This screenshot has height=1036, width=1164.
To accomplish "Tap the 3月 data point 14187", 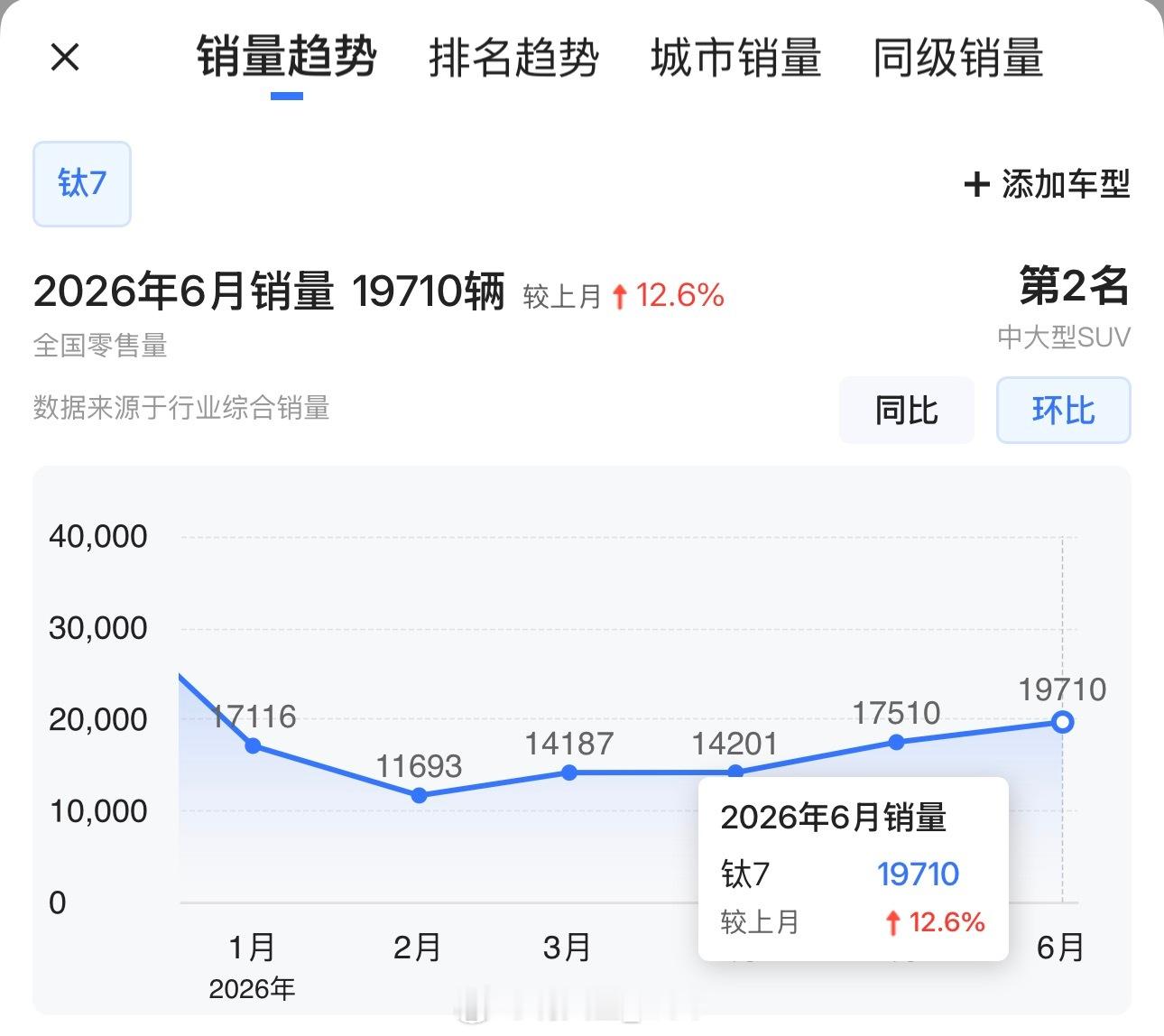I will tap(569, 772).
